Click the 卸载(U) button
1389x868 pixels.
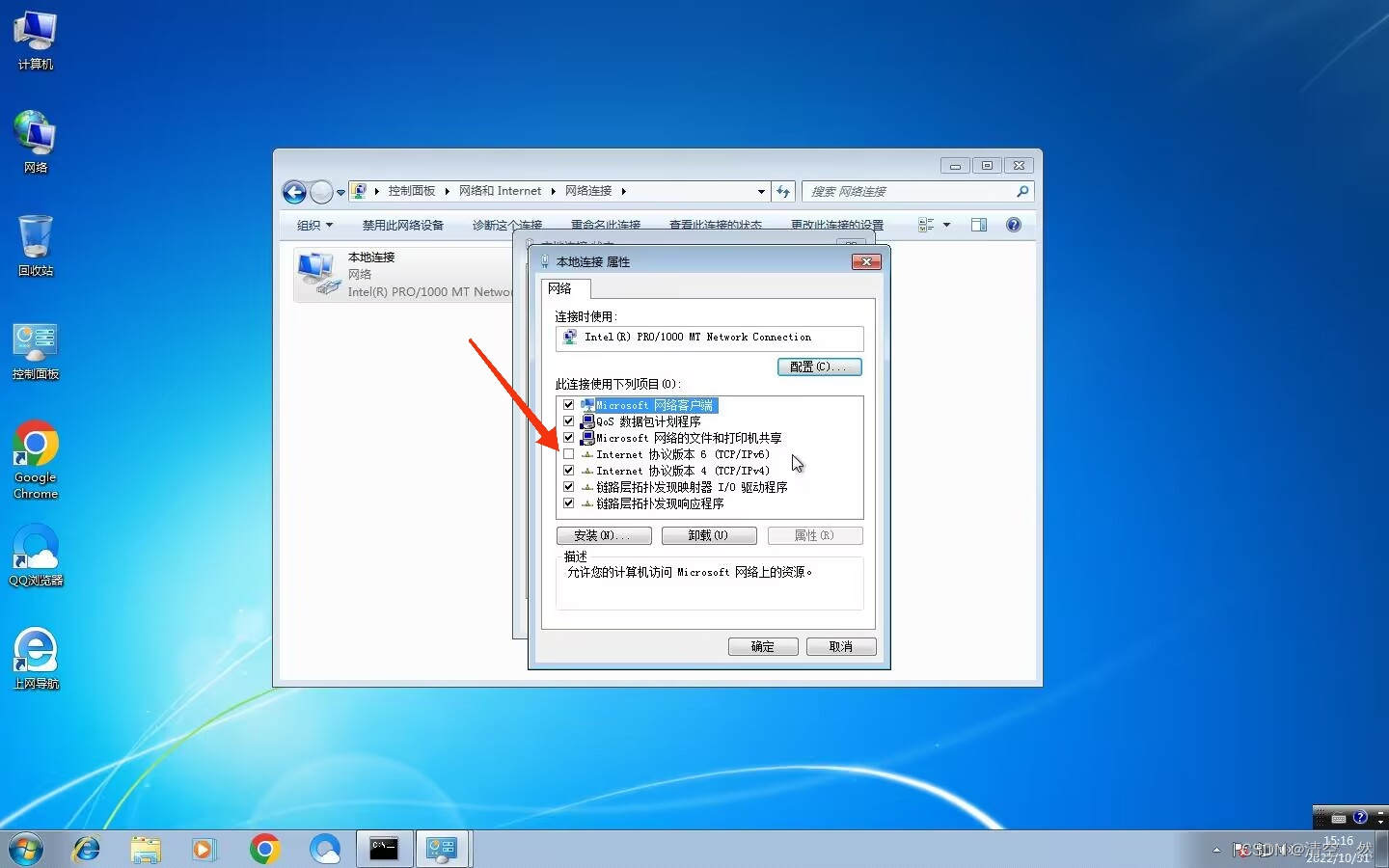709,535
